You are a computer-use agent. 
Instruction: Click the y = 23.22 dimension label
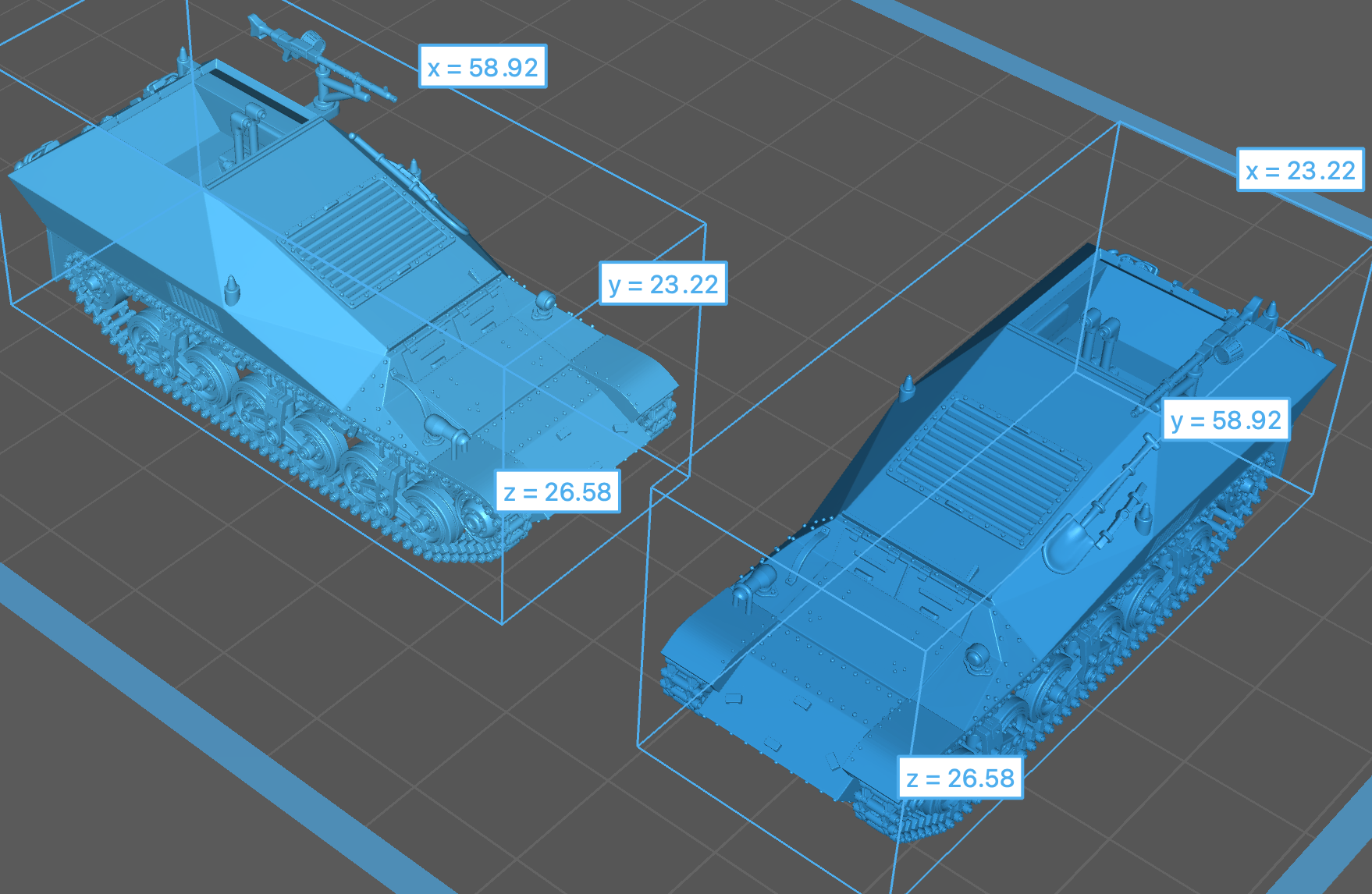click(x=663, y=284)
